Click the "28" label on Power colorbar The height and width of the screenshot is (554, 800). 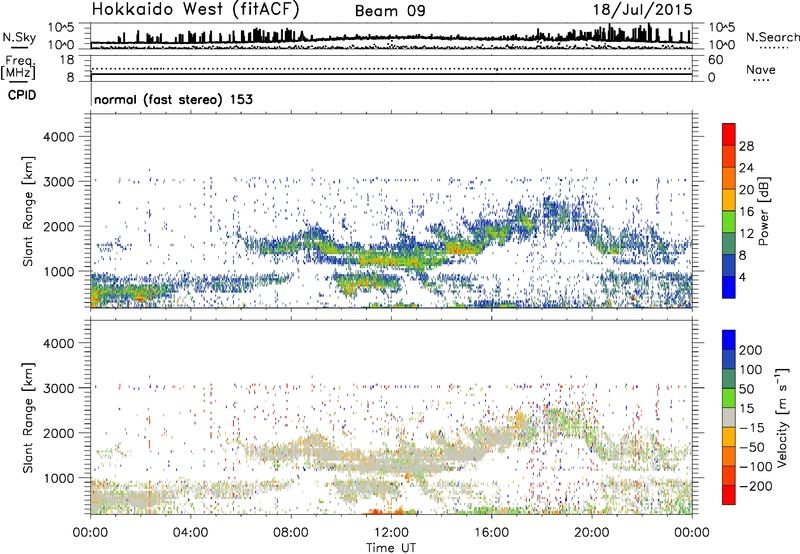click(x=746, y=146)
